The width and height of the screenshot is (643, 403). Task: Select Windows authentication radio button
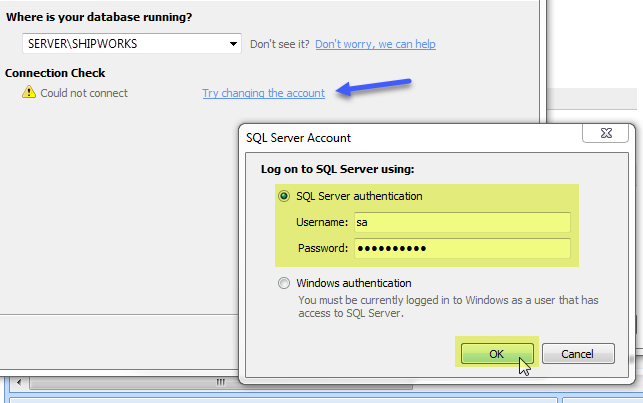point(284,283)
